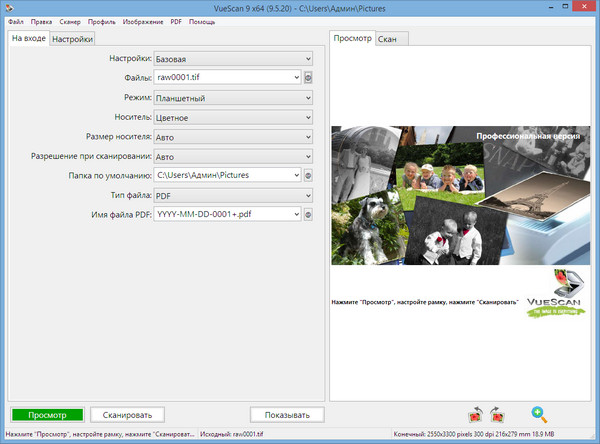
Task: Click the browse icon beside Папка по умолчанию
Action: coord(309,175)
